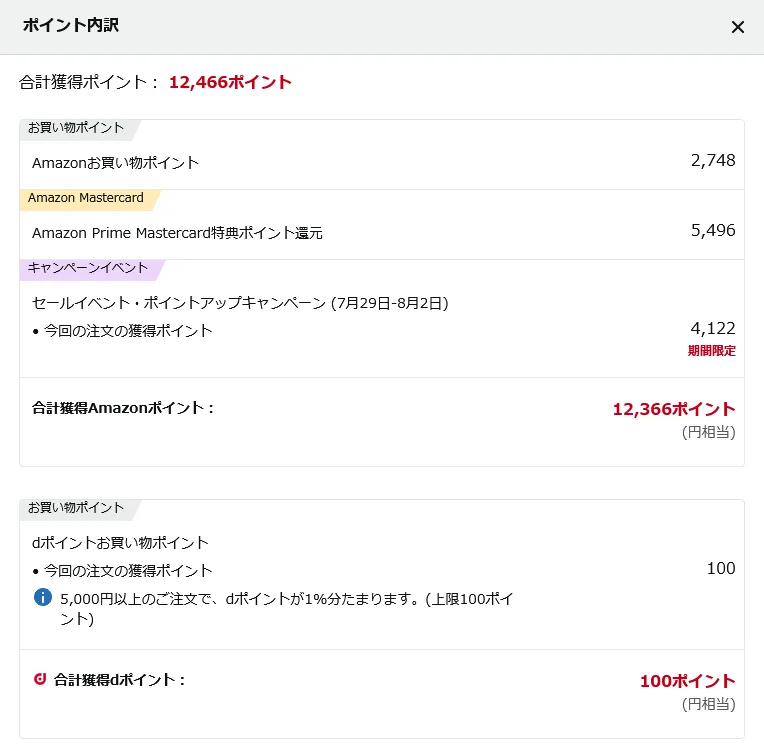Click the first お買い物ポイント gray label
Screen dimensions: 764x755
[x=76, y=128]
